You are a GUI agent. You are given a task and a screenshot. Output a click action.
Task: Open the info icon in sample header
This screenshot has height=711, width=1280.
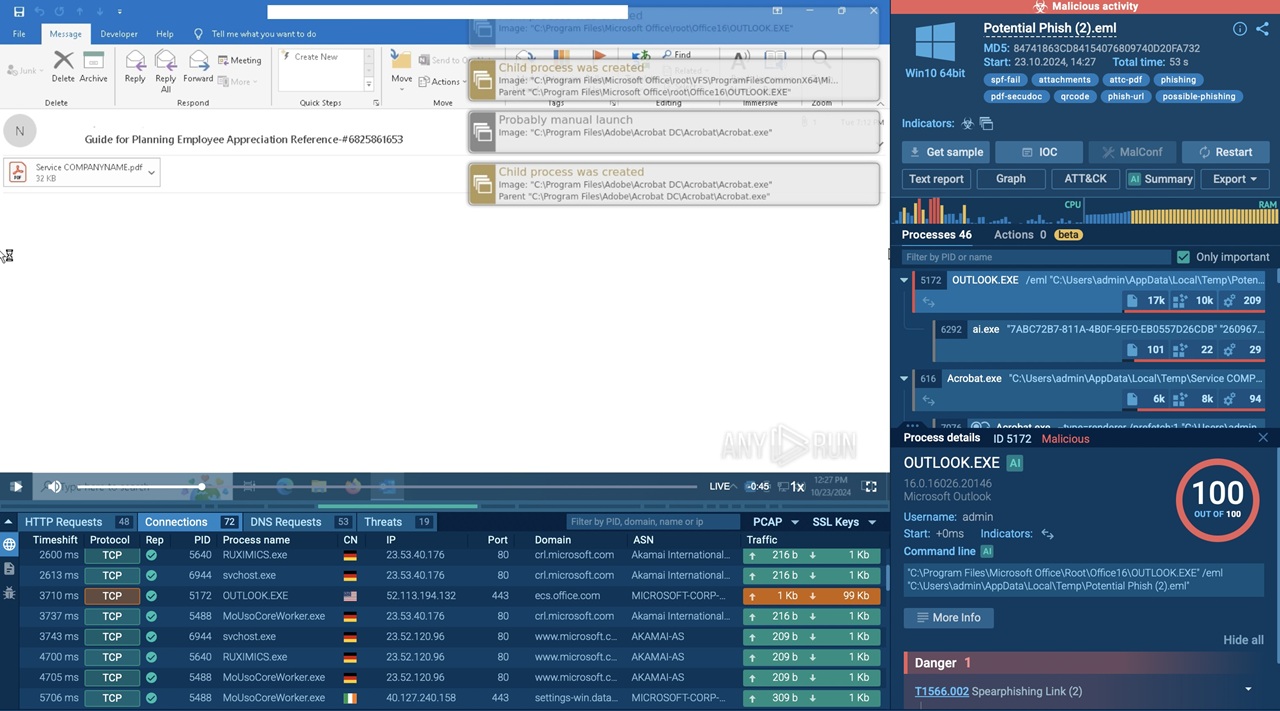pyautogui.click(x=1239, y=29)
